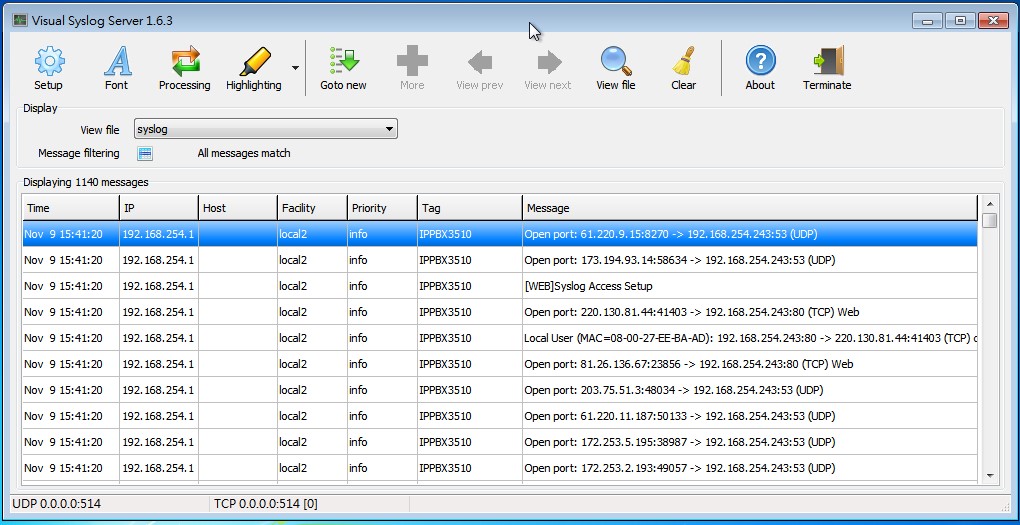Expand the Highlighting dropdown arrow

click(295, 69)
